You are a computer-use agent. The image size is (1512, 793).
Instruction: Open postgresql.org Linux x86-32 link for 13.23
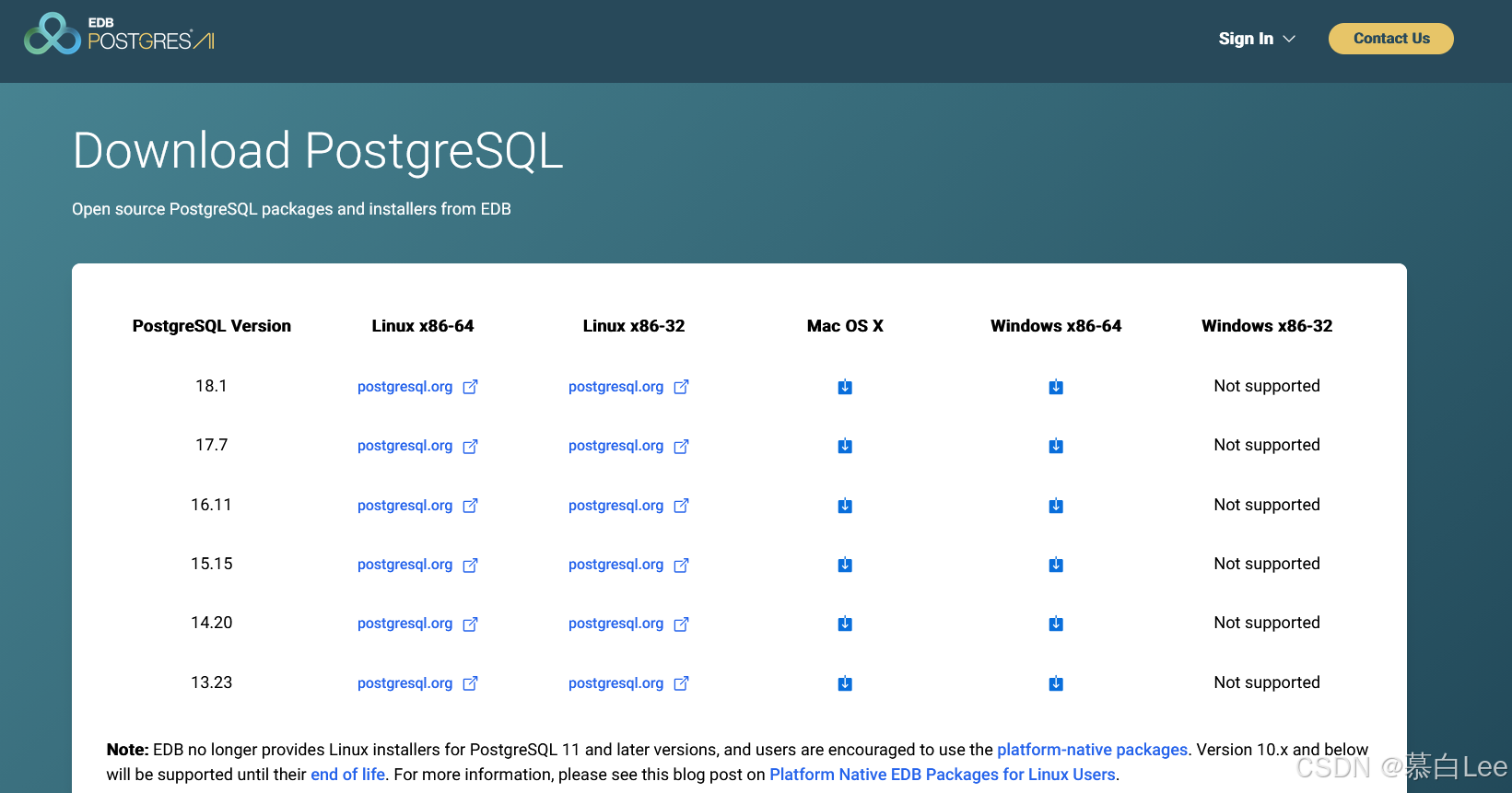tap(628, 683)
